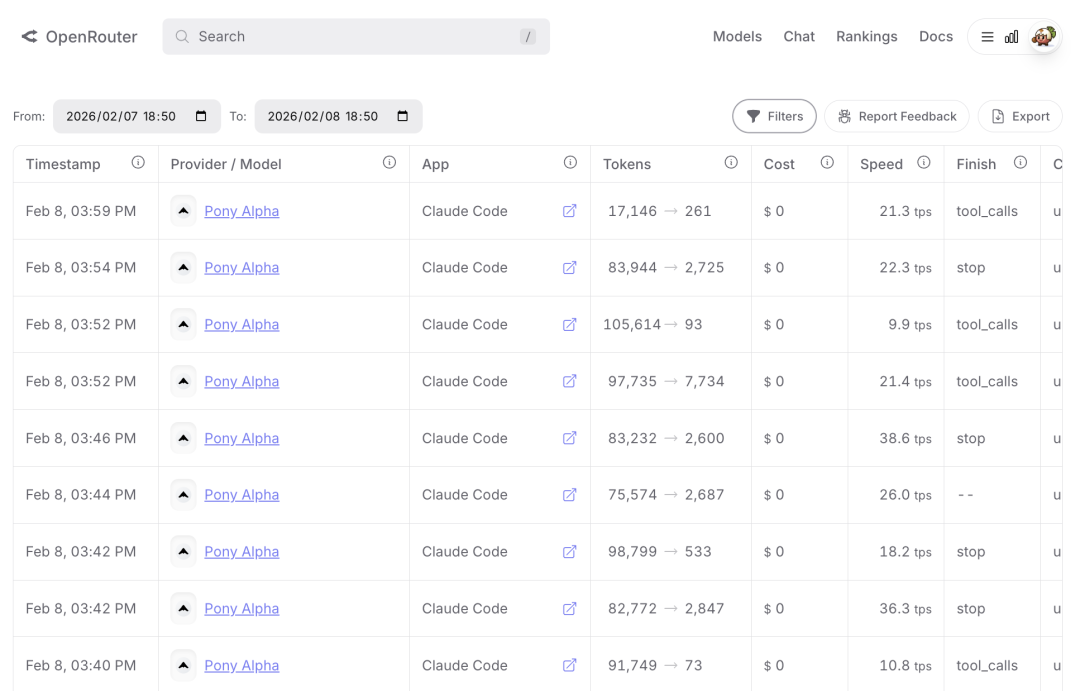Viewport: 1080px width, 691px height.
Task: Open the Pony Alpha link at 03:40 PM
Action: pos(242,666)
